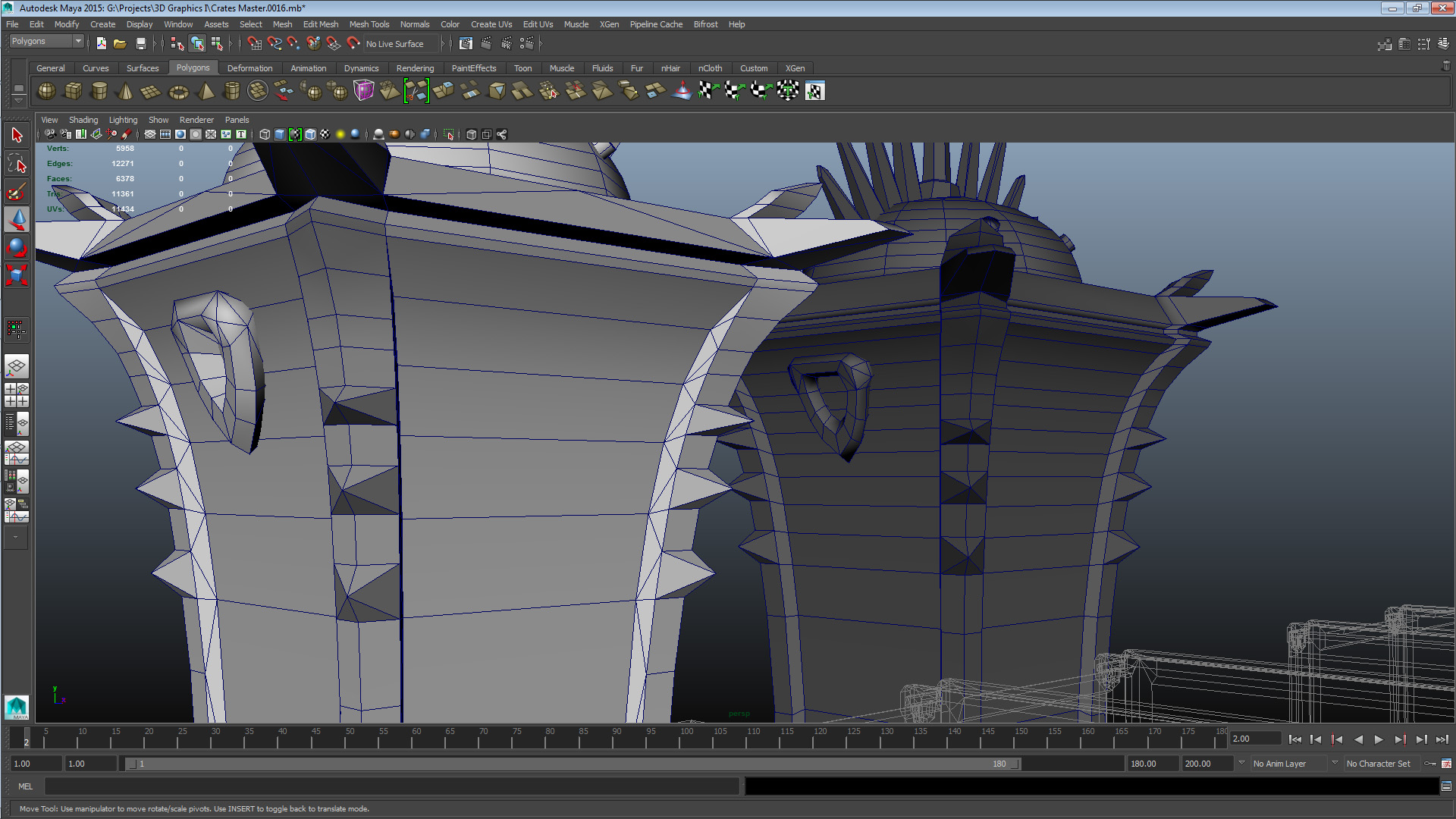Click the Save scene disk icon
This screenshot has width=1456, height=819.
click(140, 44)
